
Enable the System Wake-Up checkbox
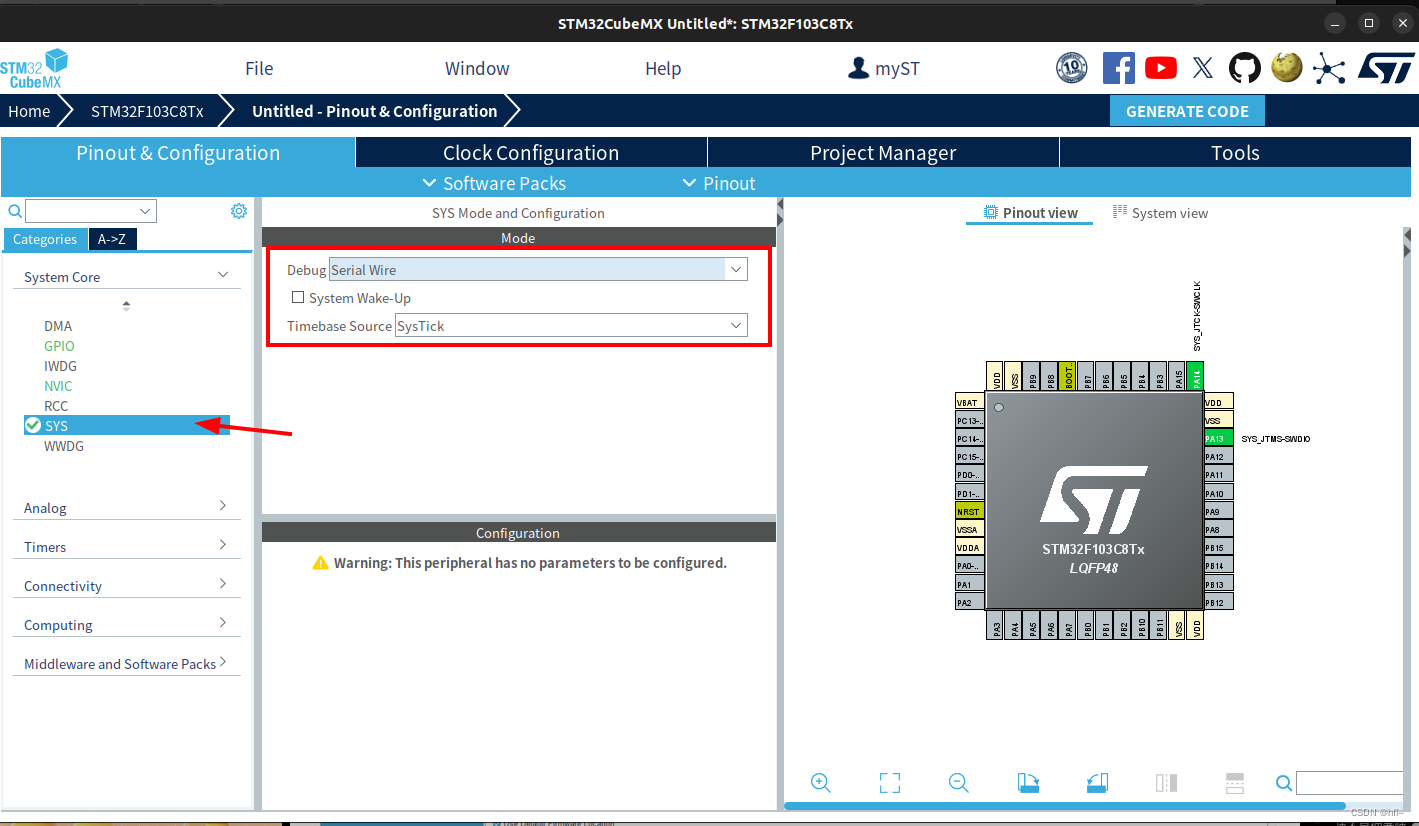[x=298, y=297]
